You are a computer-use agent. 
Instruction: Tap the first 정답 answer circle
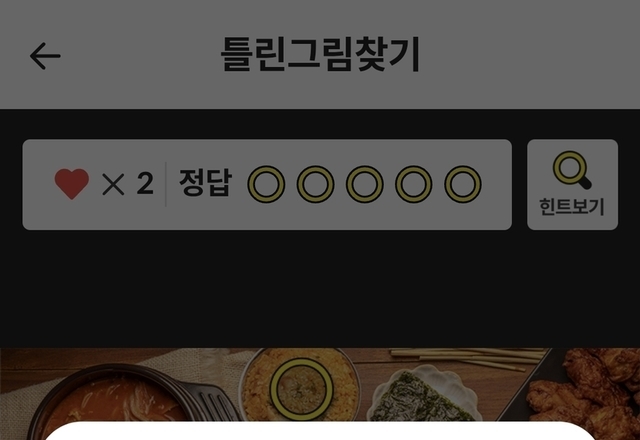pos(266,184)
